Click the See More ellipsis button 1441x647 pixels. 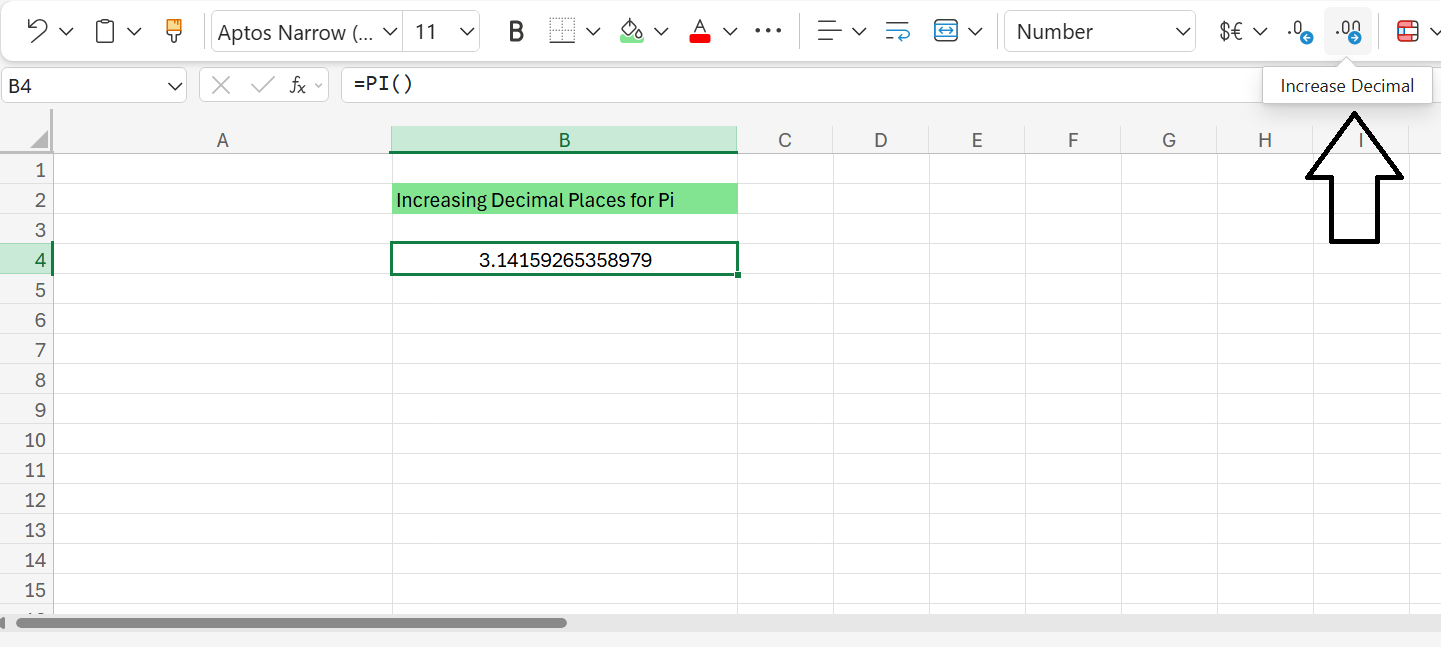(768, 31)
